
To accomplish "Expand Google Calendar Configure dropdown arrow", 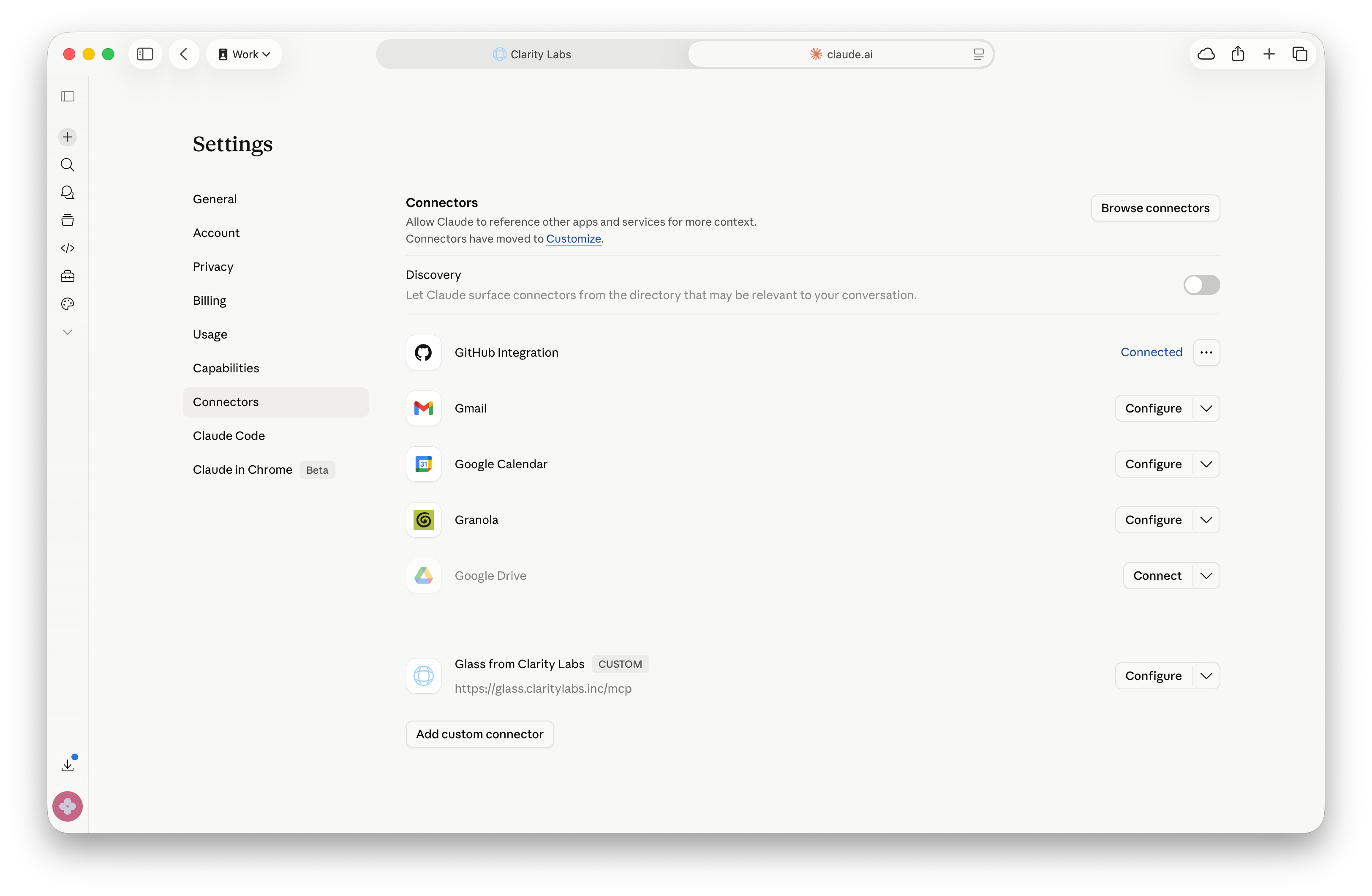I will click(1206, 464).
